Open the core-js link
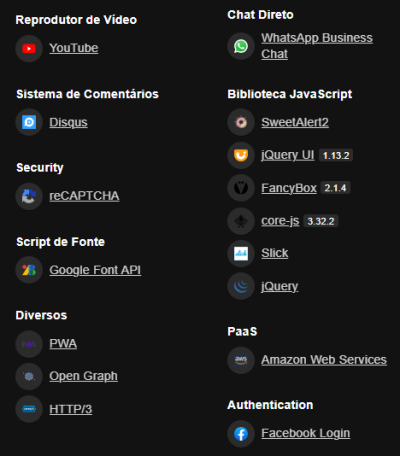Viewport: 400px width, 456px height. pos(280,221)
